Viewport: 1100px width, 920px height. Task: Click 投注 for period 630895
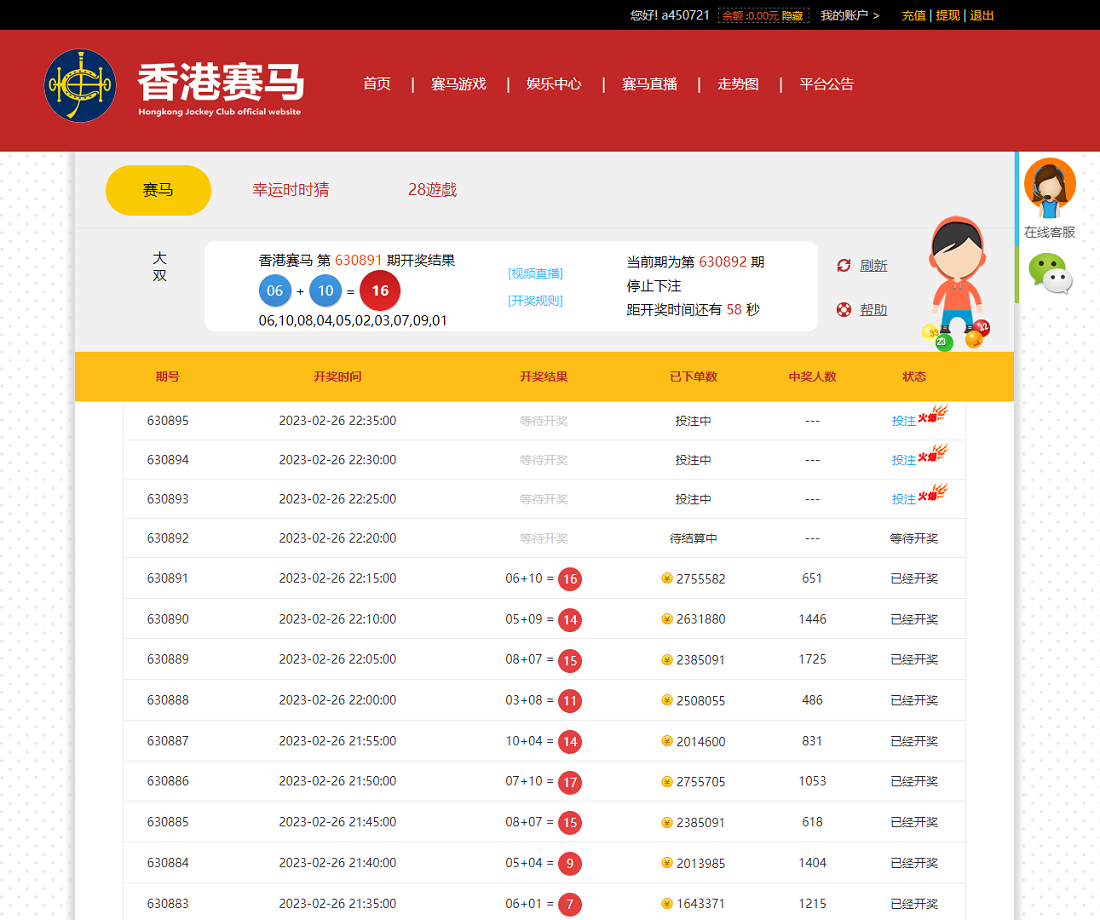pos(903,421)
